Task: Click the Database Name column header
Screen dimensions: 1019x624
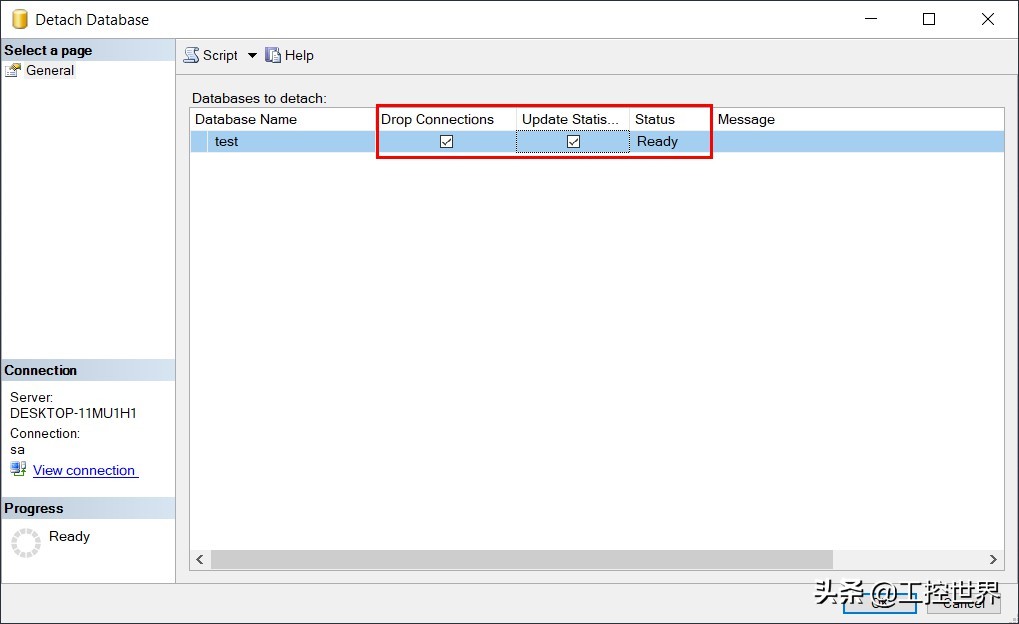Action: pyautogui.click(x=246, y=119)
